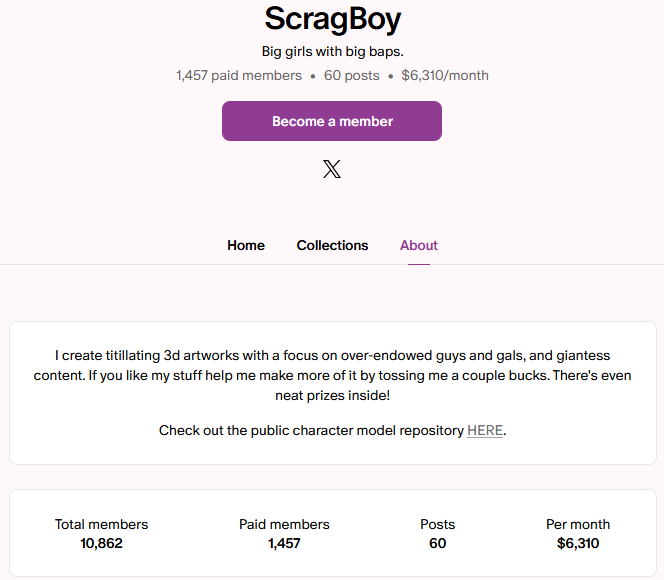
Task: Click '60 posts' in the header line
Action: click(x=351, y=75)
